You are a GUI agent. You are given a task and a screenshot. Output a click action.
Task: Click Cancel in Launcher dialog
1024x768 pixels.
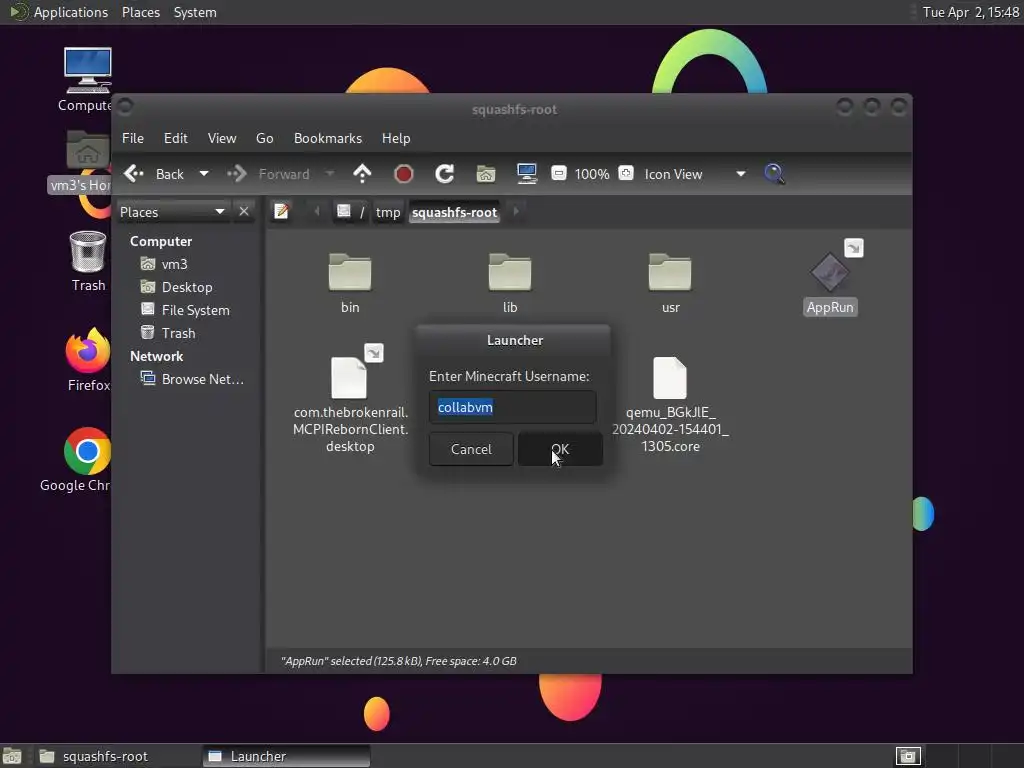point(471,449)
